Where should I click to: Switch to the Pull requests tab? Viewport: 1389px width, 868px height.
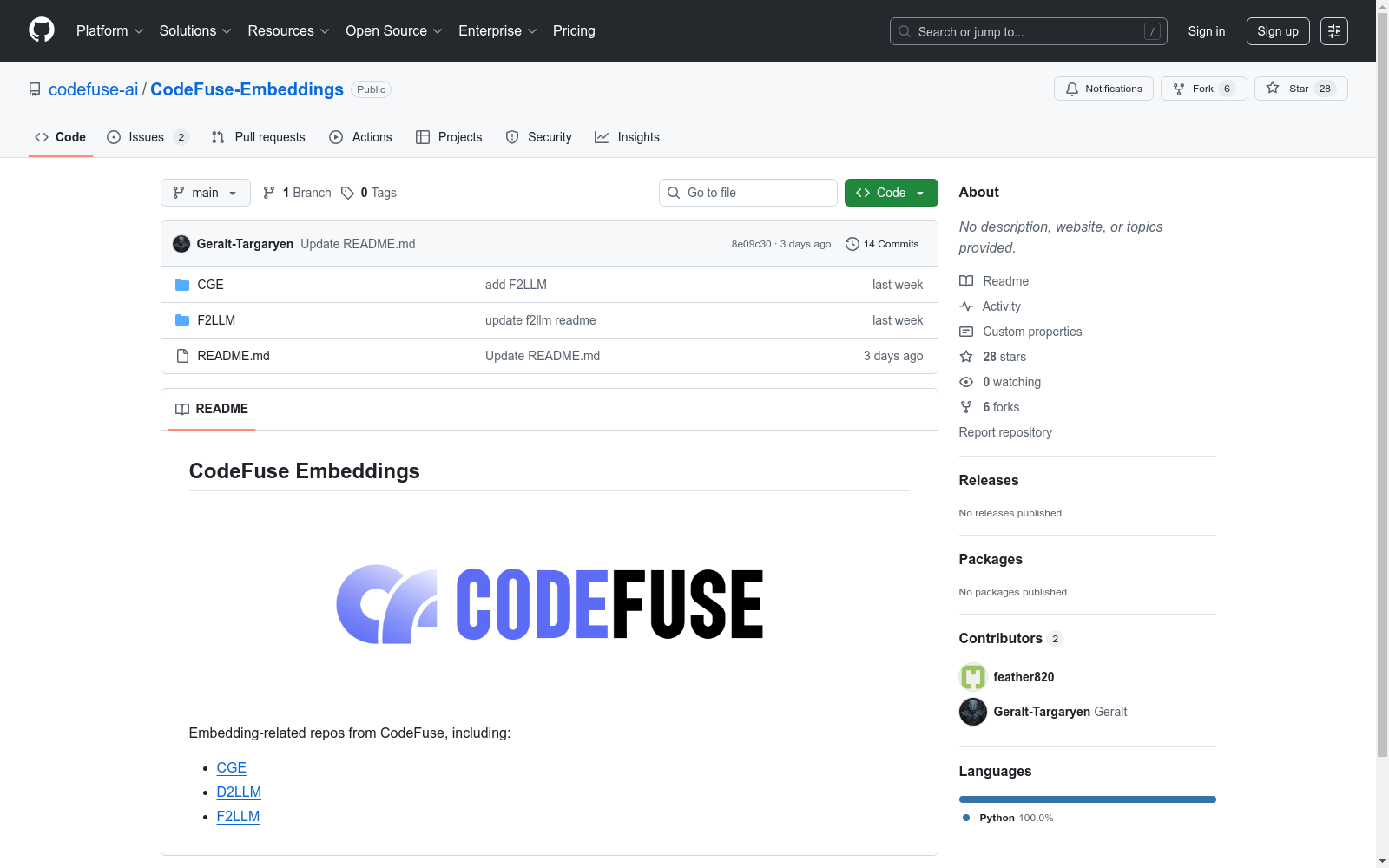258,137
